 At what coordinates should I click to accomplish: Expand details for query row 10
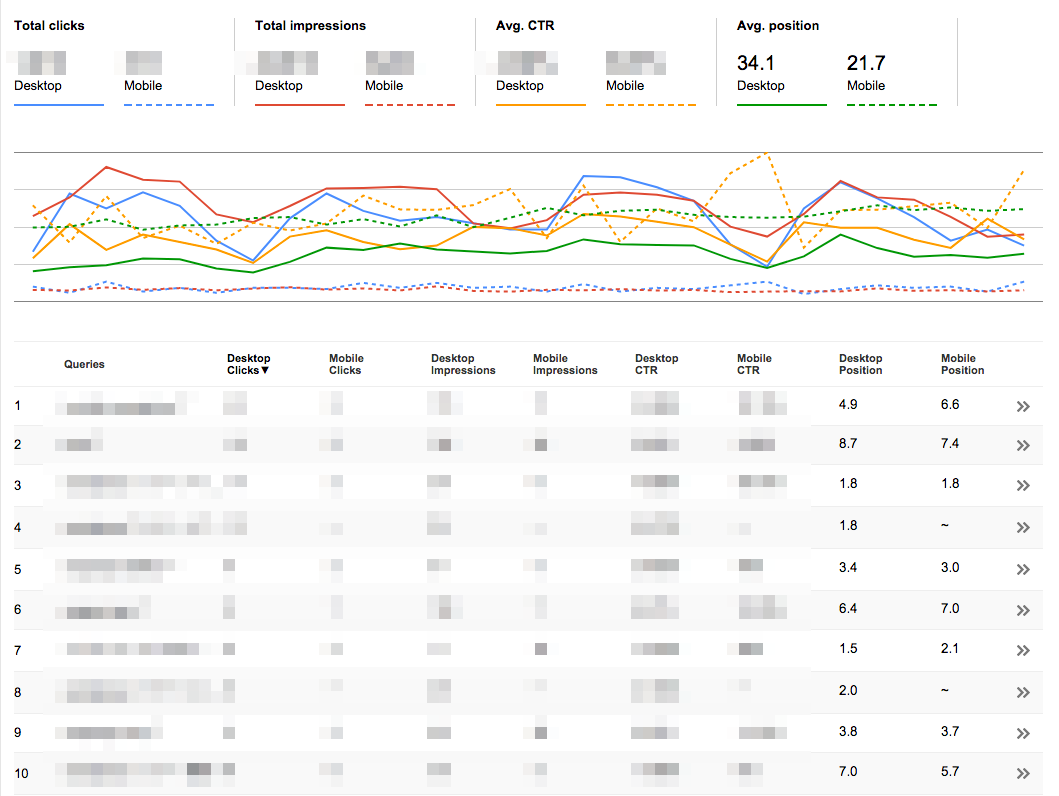pos(1023,773)
